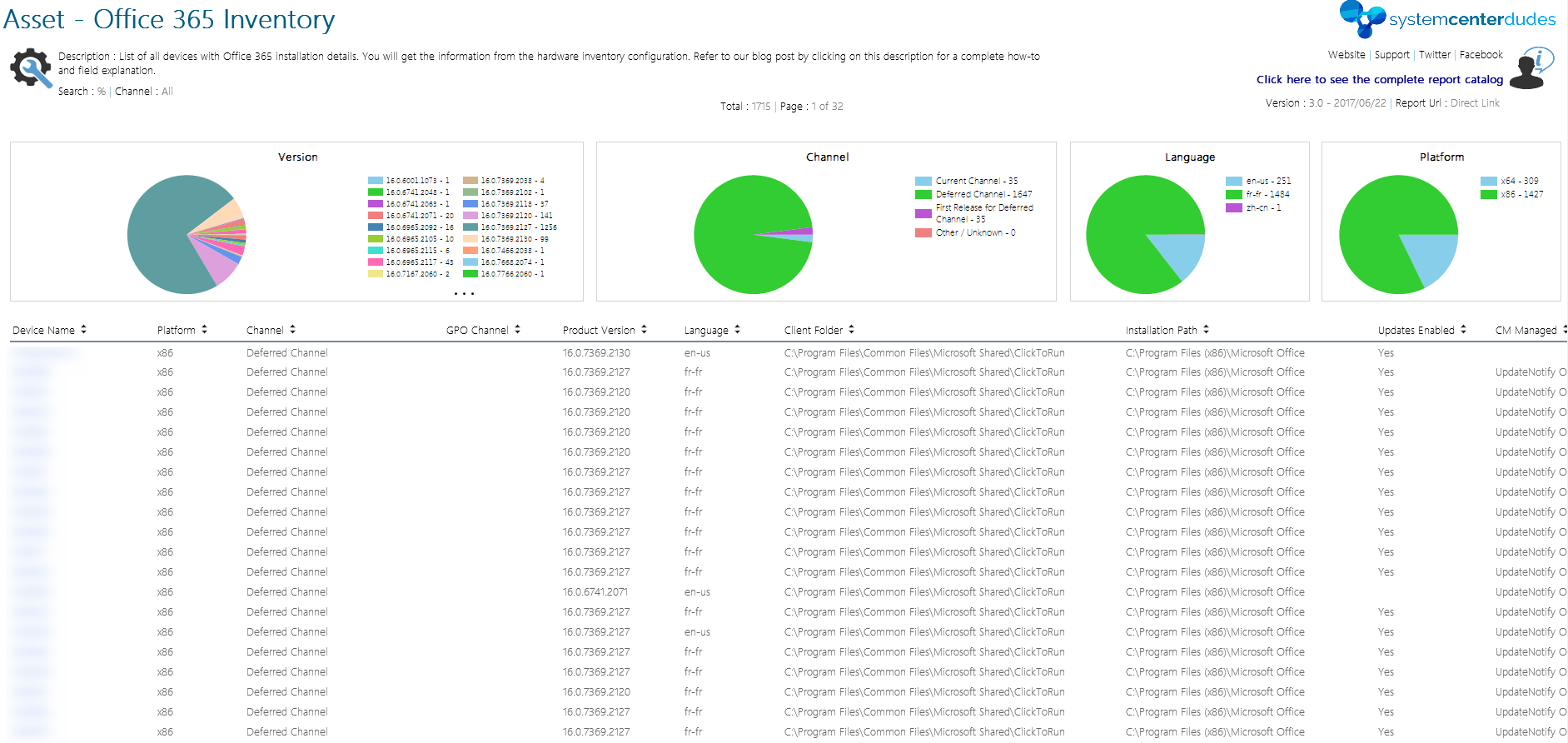Open the Support link
This screenshot has width=1568, height=743.
point(1391,55)
